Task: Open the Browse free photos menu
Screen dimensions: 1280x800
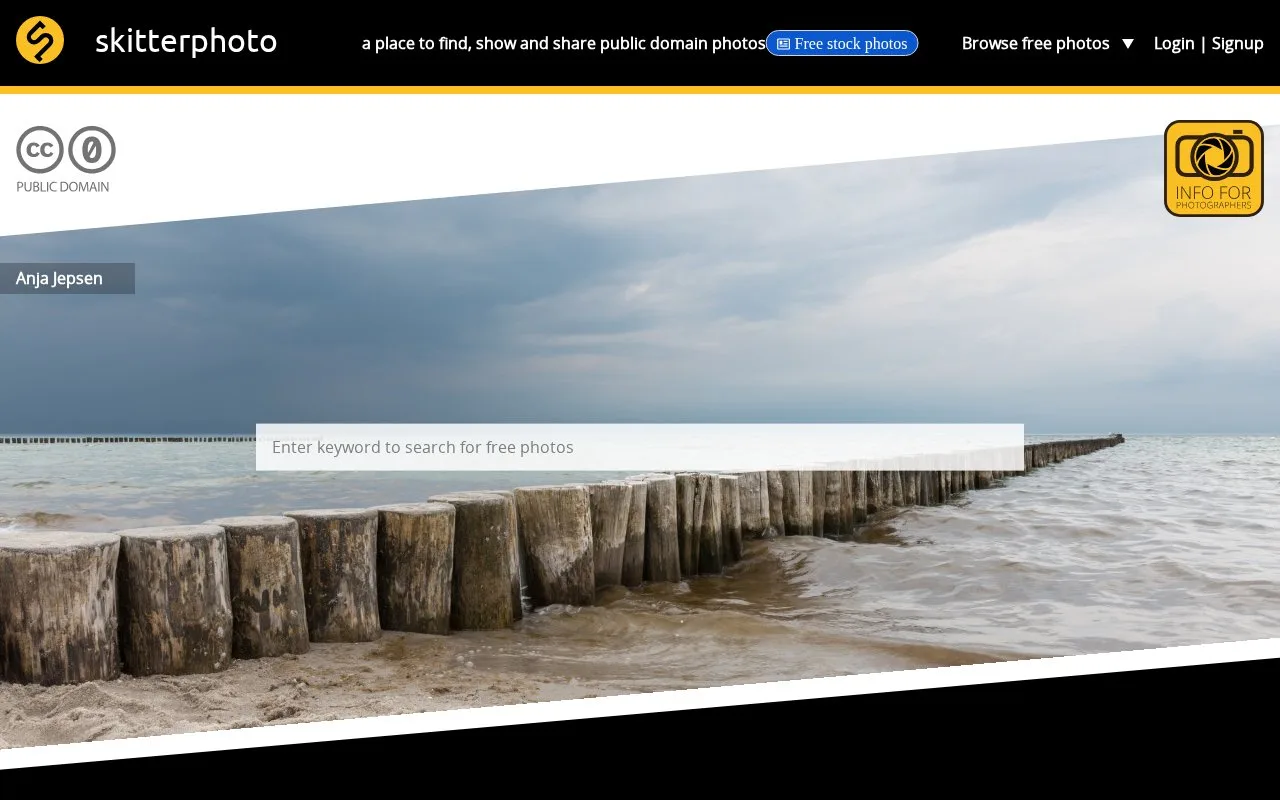Action: [1036, 43]
